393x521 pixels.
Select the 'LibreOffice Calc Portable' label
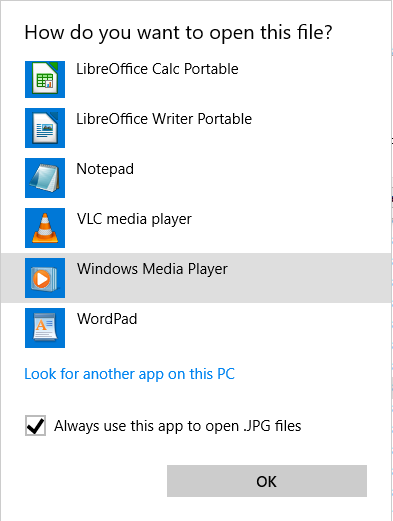tap(157, 69)
